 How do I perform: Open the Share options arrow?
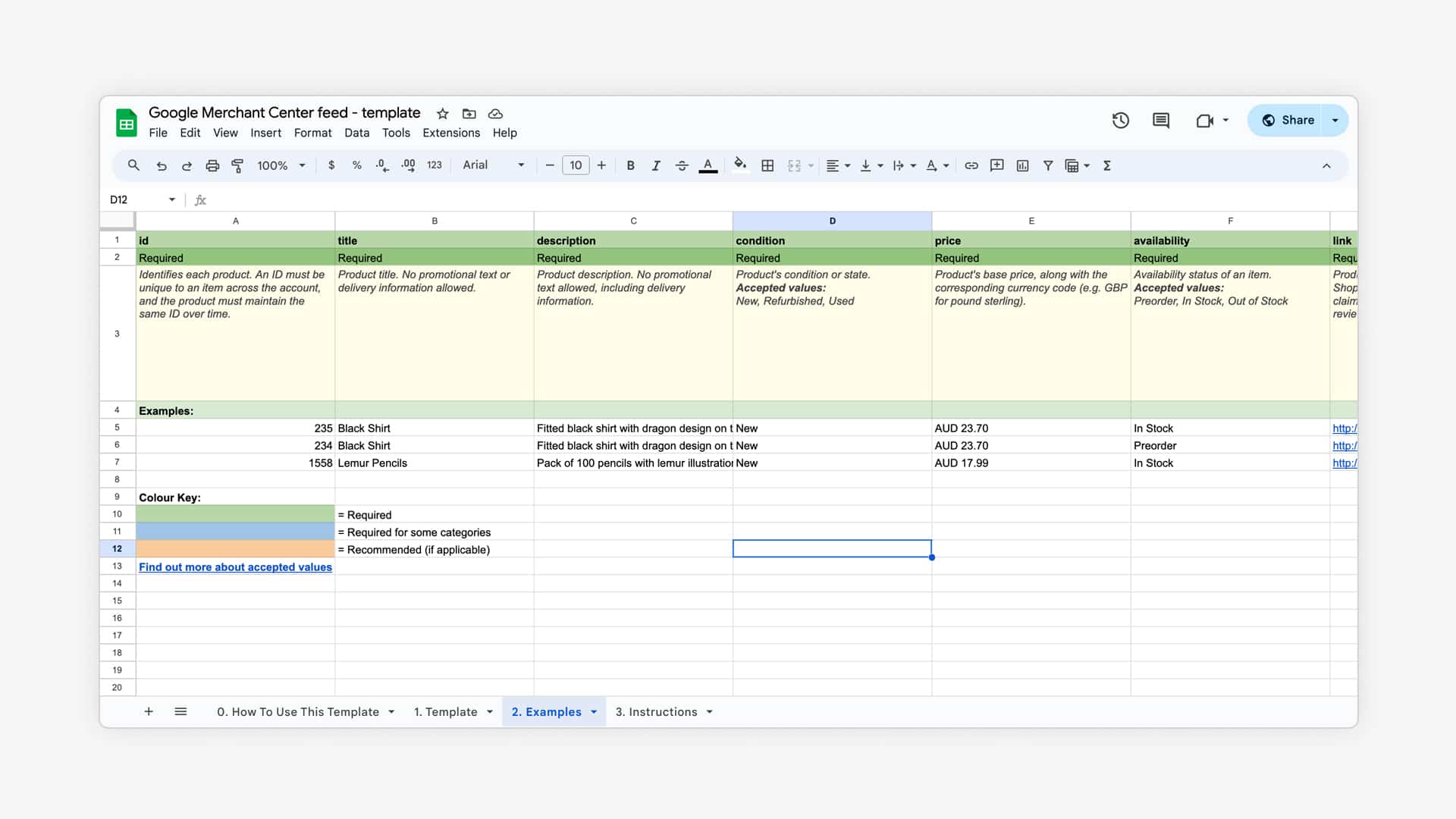[1335, 120]
